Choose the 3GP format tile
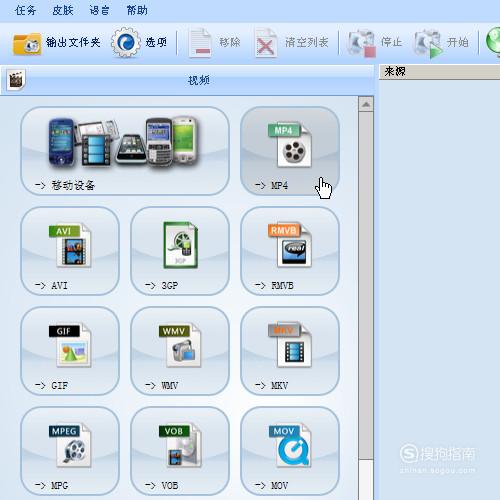The image size is (500, 500). click(x=180, y=251)
